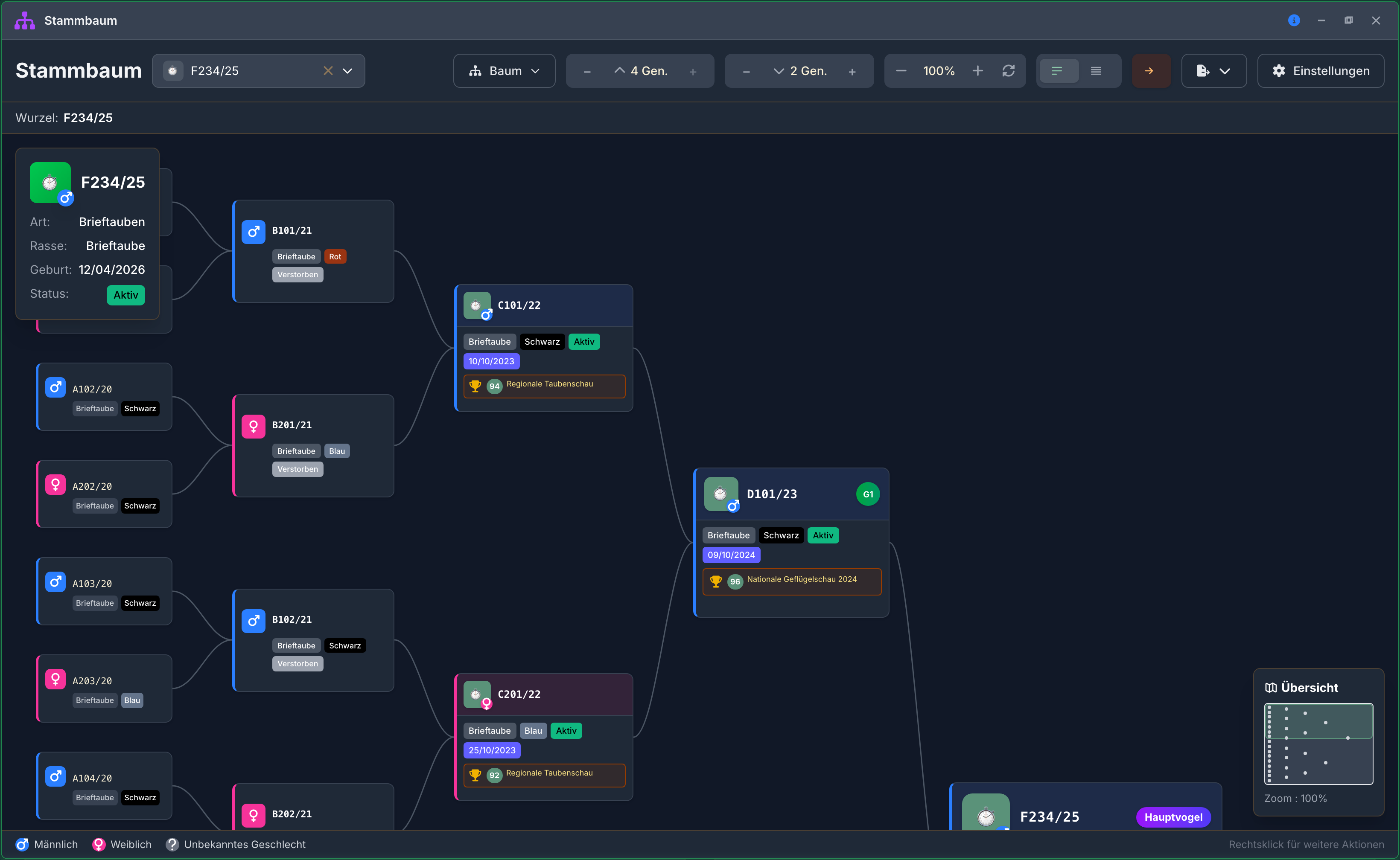
Task: Select the B201/21 female bird node
Action: (x=314, y=446)
